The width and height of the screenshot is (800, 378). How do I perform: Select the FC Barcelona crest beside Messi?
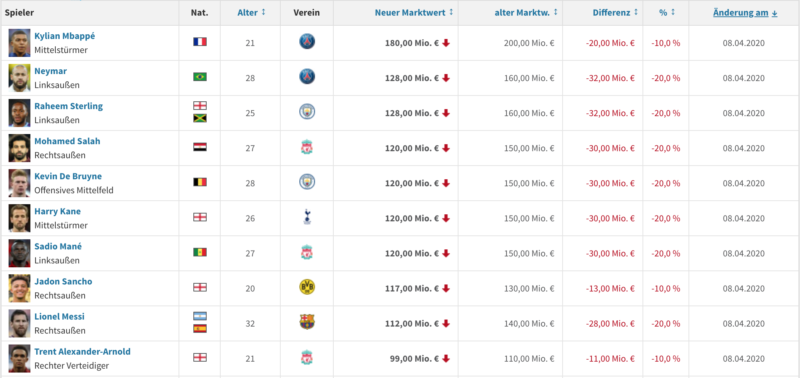307,322
